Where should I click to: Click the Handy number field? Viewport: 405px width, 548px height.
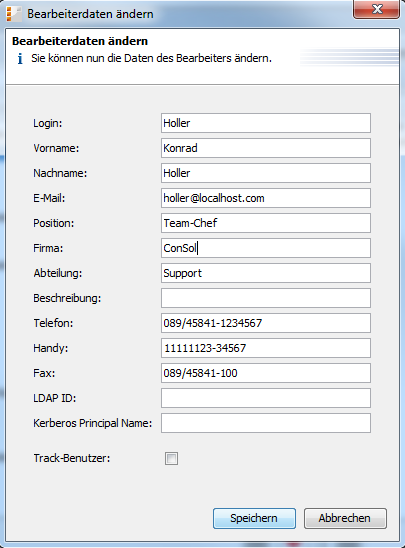pyautogui.click(x=266, y=348)
